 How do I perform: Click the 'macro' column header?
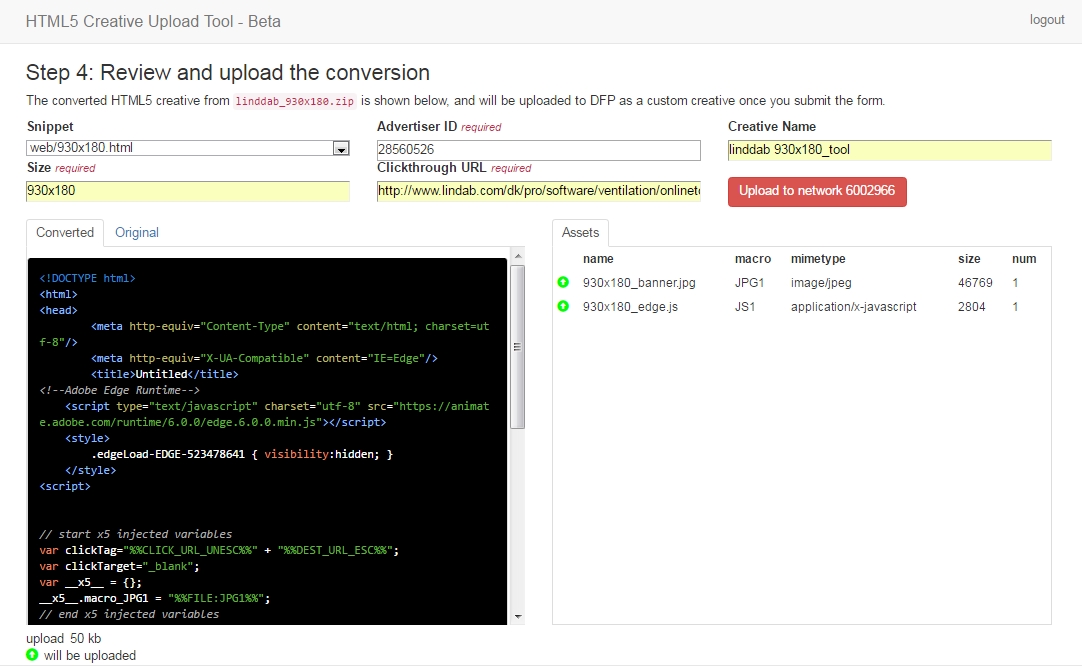pos(753,259)
